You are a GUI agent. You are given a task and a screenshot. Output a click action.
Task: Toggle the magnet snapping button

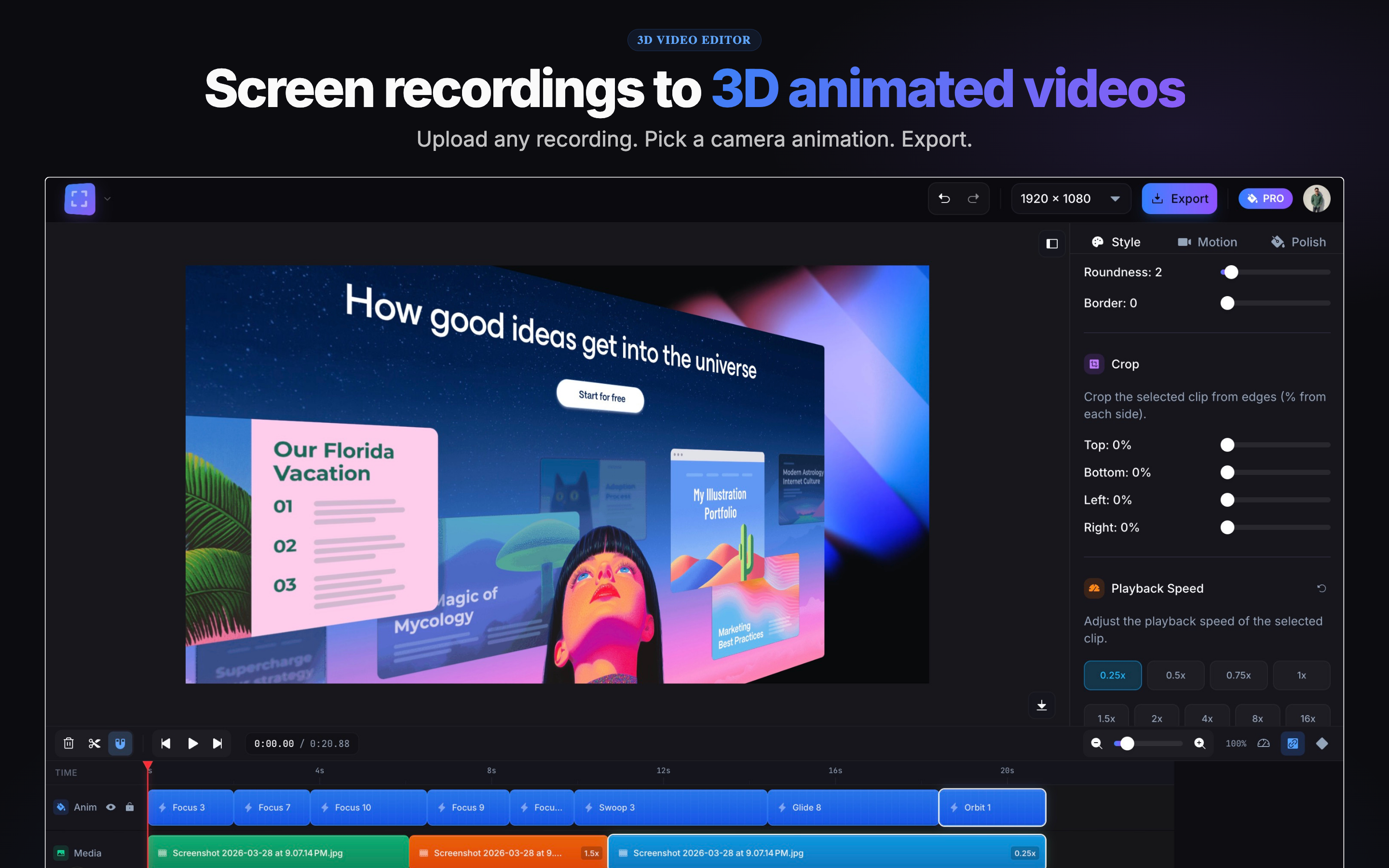coord(120,744)
